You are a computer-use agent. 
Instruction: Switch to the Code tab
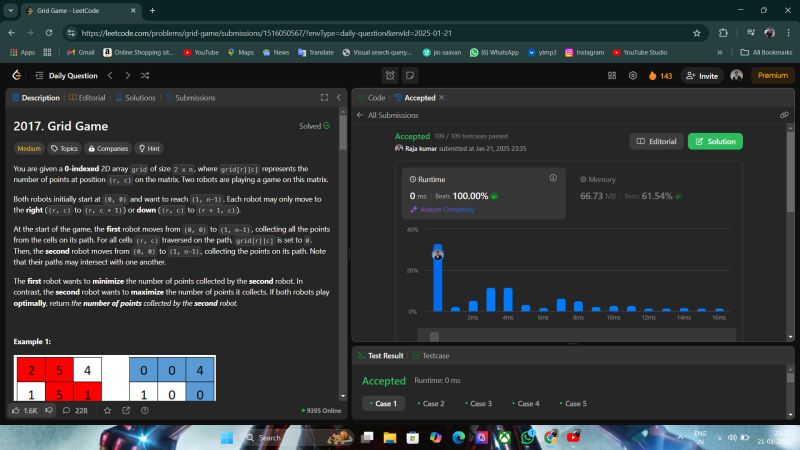[372, 97]
